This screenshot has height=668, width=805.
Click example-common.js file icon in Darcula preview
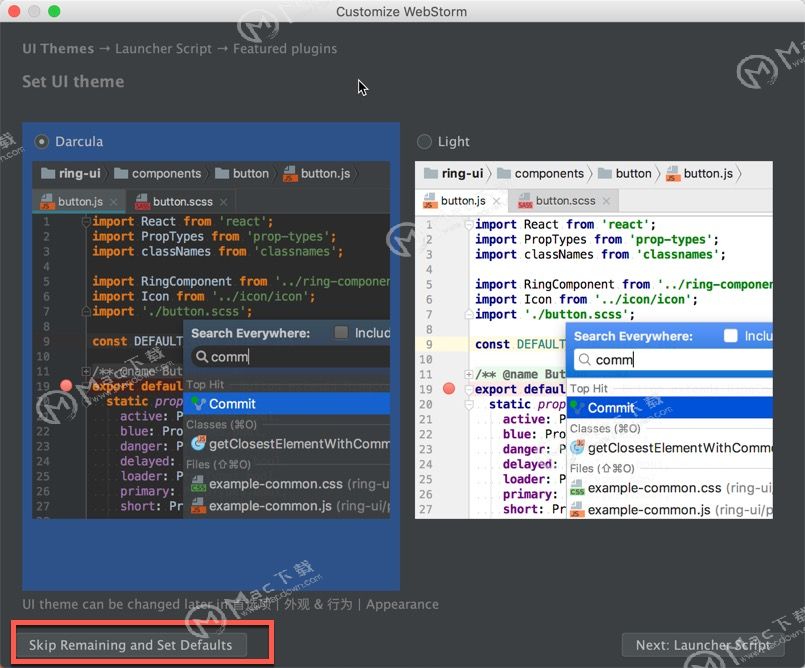198,506
